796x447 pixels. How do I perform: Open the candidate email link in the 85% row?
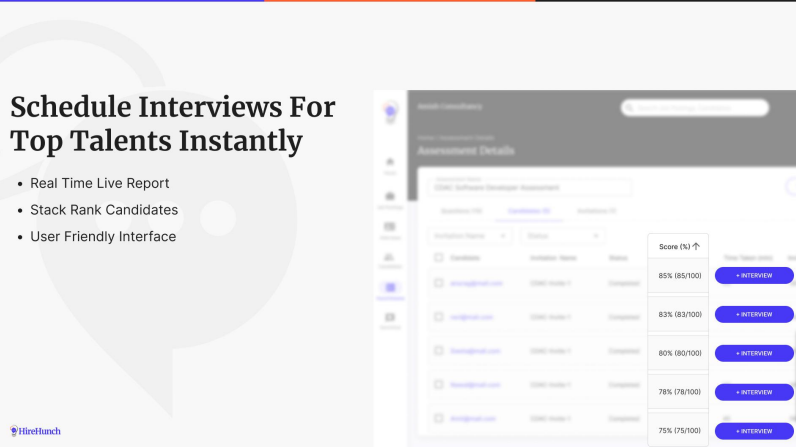click(x=476, y=283)
